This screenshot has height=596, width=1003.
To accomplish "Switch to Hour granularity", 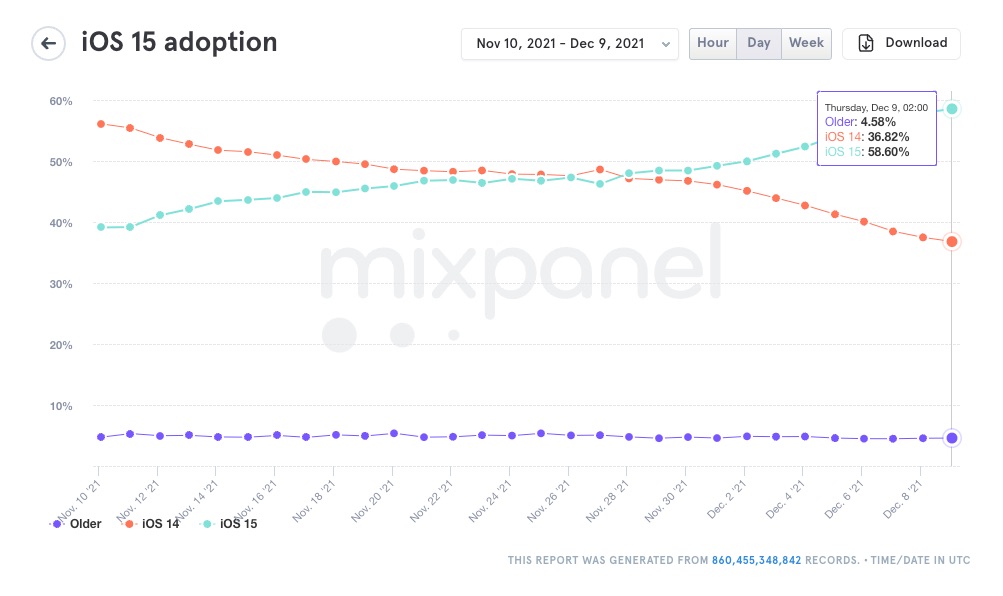I will 713,43.
